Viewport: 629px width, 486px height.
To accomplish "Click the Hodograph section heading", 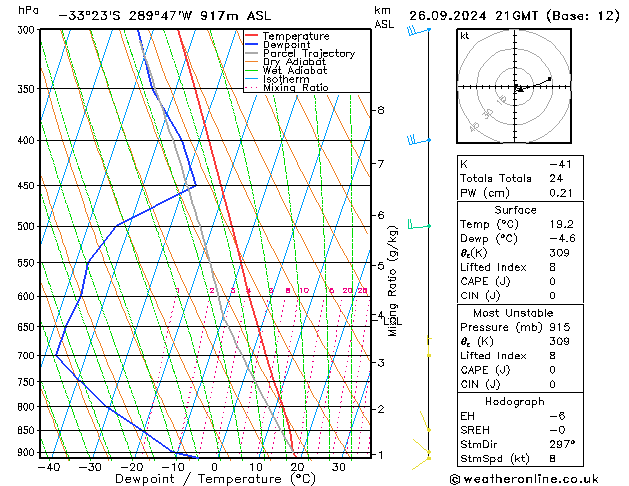I will click(515, 402).
